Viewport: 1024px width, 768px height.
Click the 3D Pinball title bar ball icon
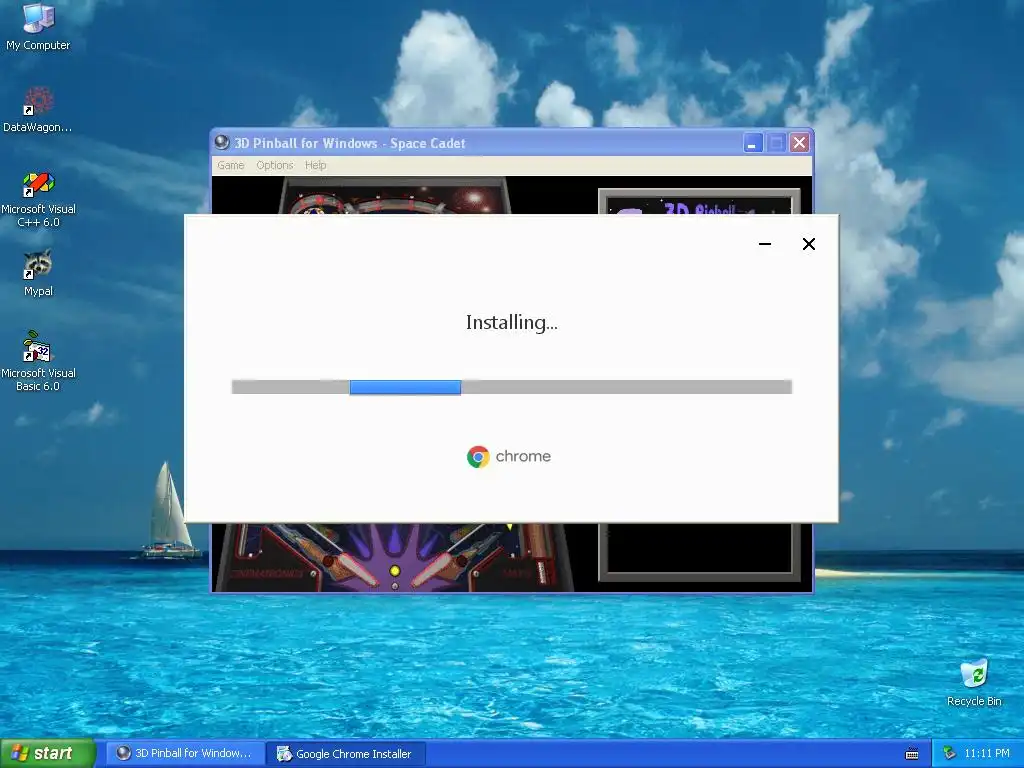(222, 142)
